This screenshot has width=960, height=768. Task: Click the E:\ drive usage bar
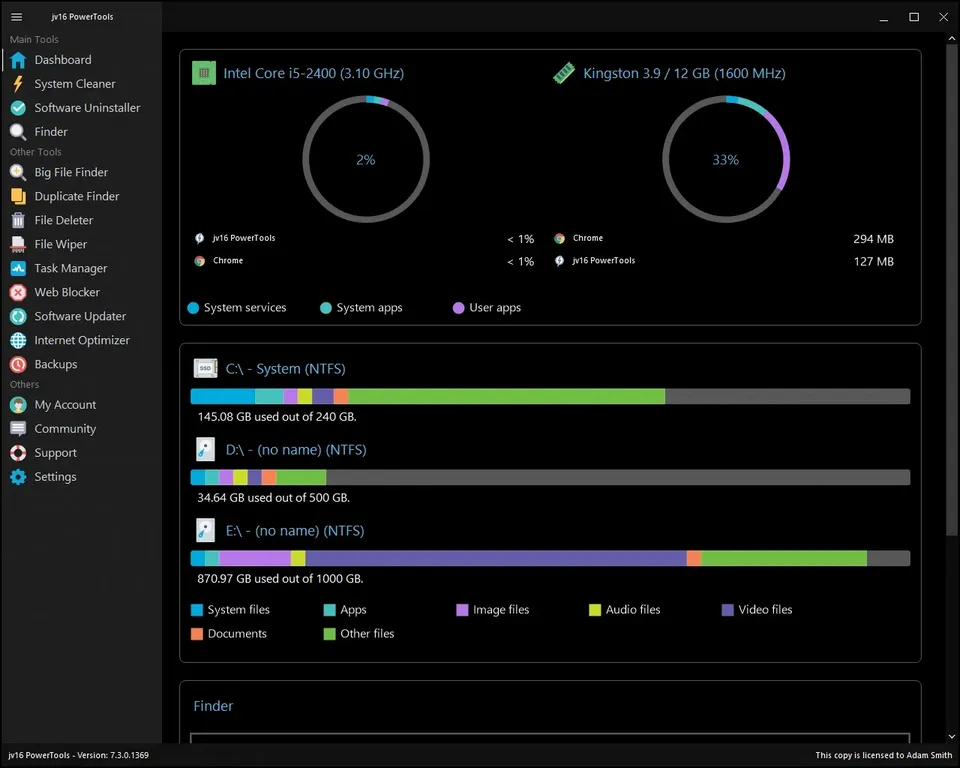[550, 558]
